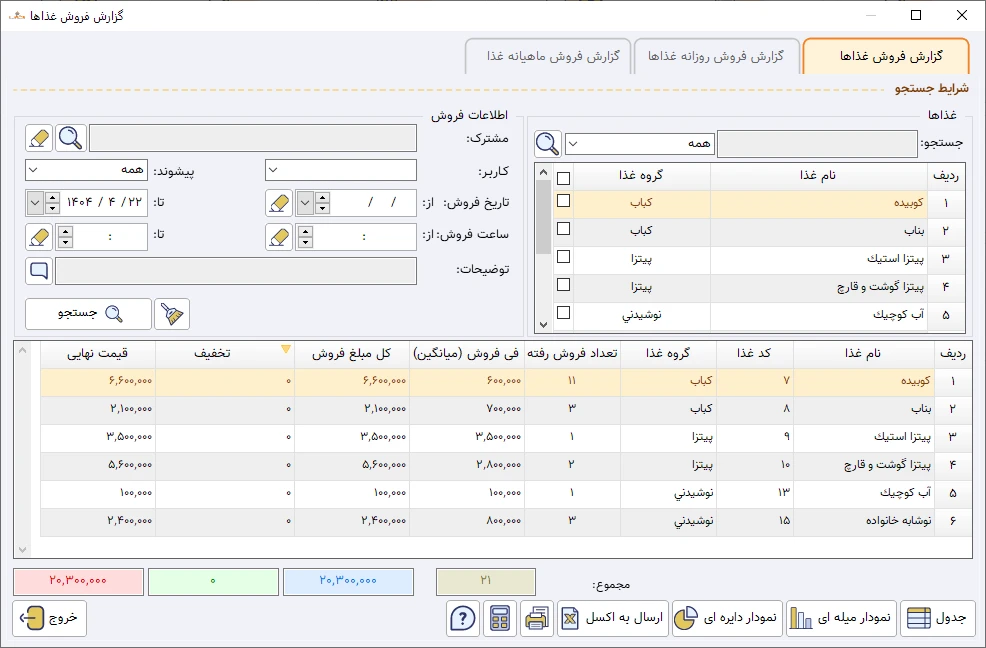The width and height of the screenshot is (986, 648).
Task: Toggle the select-all foods header checkbox
Action: click(564, 178)
